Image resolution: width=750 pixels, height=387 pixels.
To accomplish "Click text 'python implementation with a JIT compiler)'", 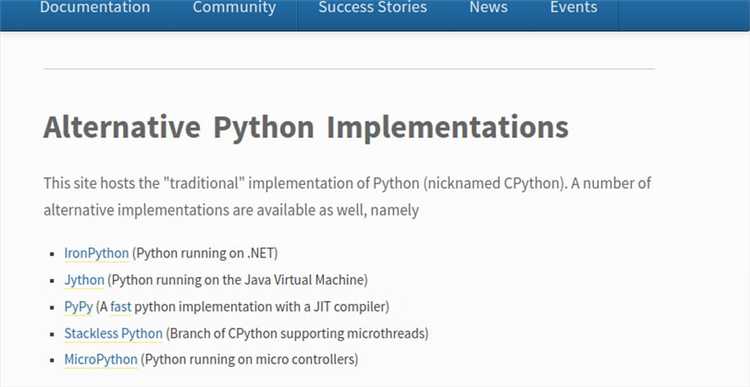I will (x=262, y=307).
